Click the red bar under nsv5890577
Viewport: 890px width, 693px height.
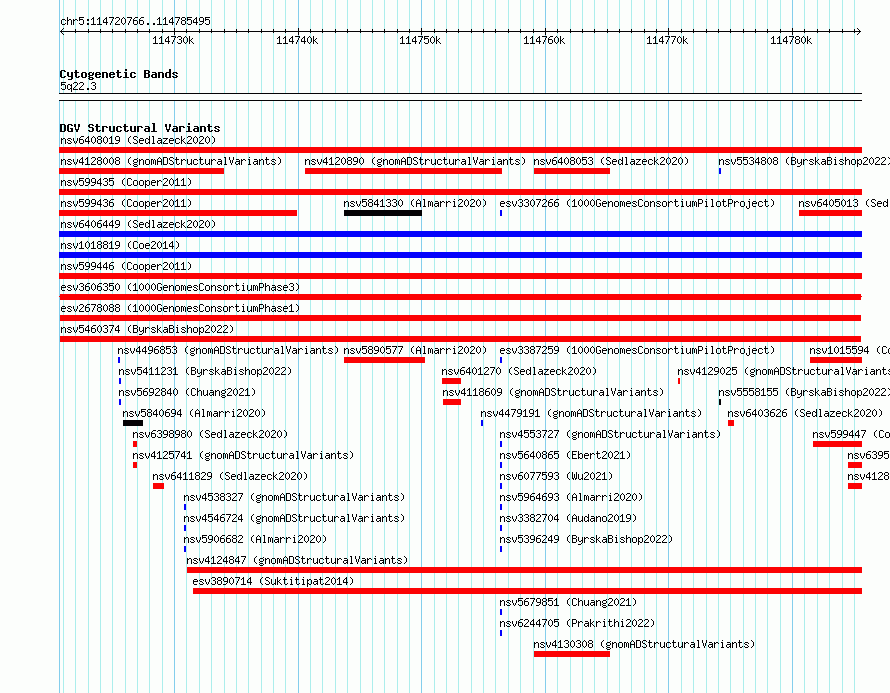click(384, 360)
